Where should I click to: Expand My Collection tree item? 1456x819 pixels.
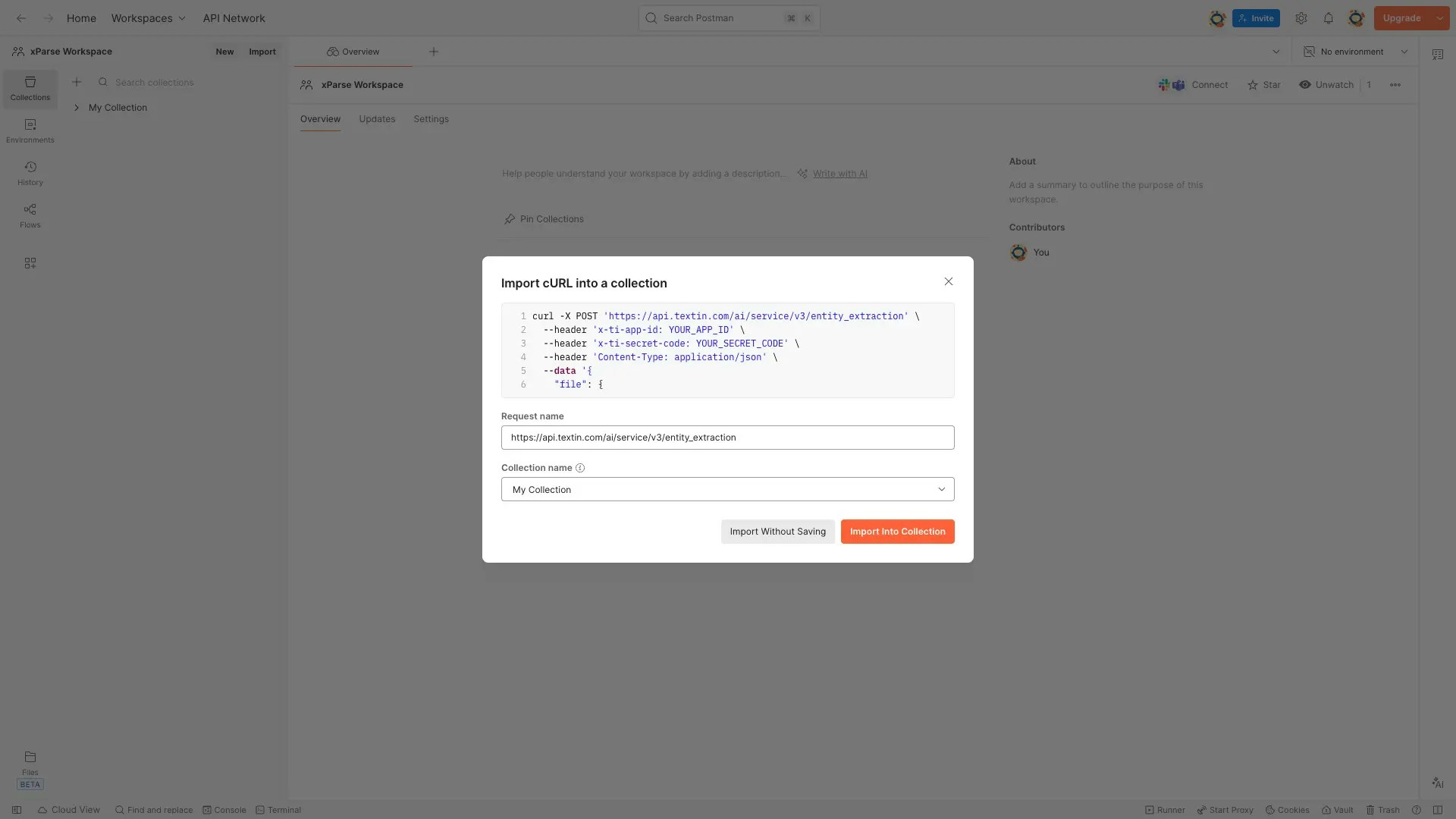pos(77,108)
